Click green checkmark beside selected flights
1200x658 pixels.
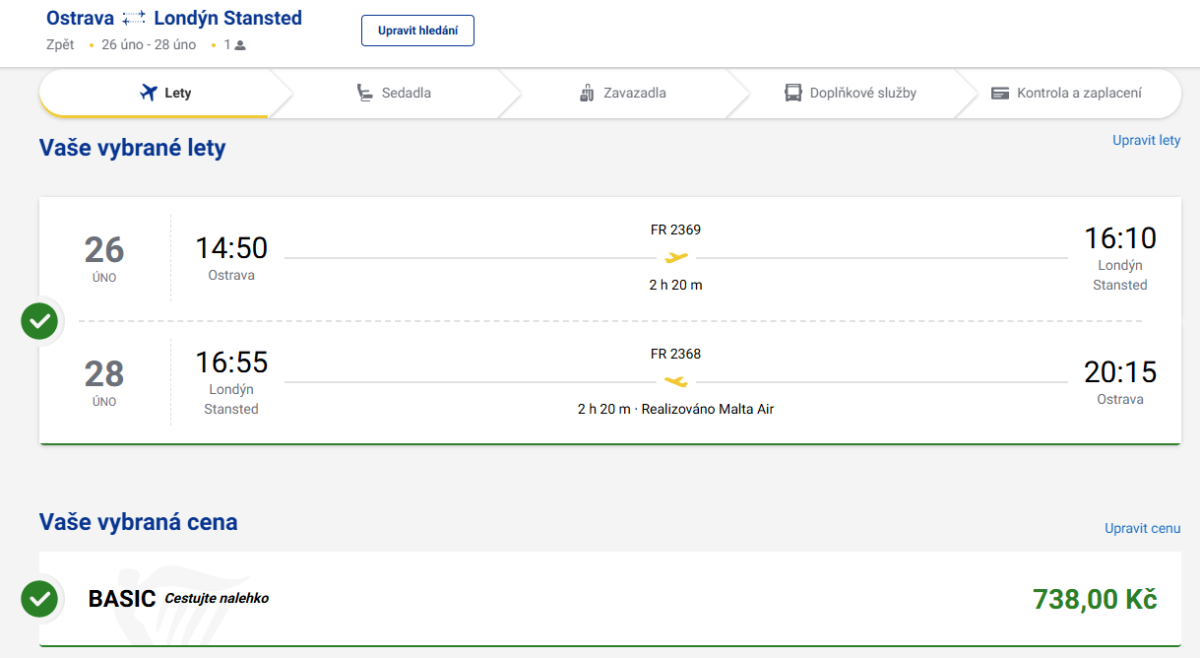pos(40,321)
